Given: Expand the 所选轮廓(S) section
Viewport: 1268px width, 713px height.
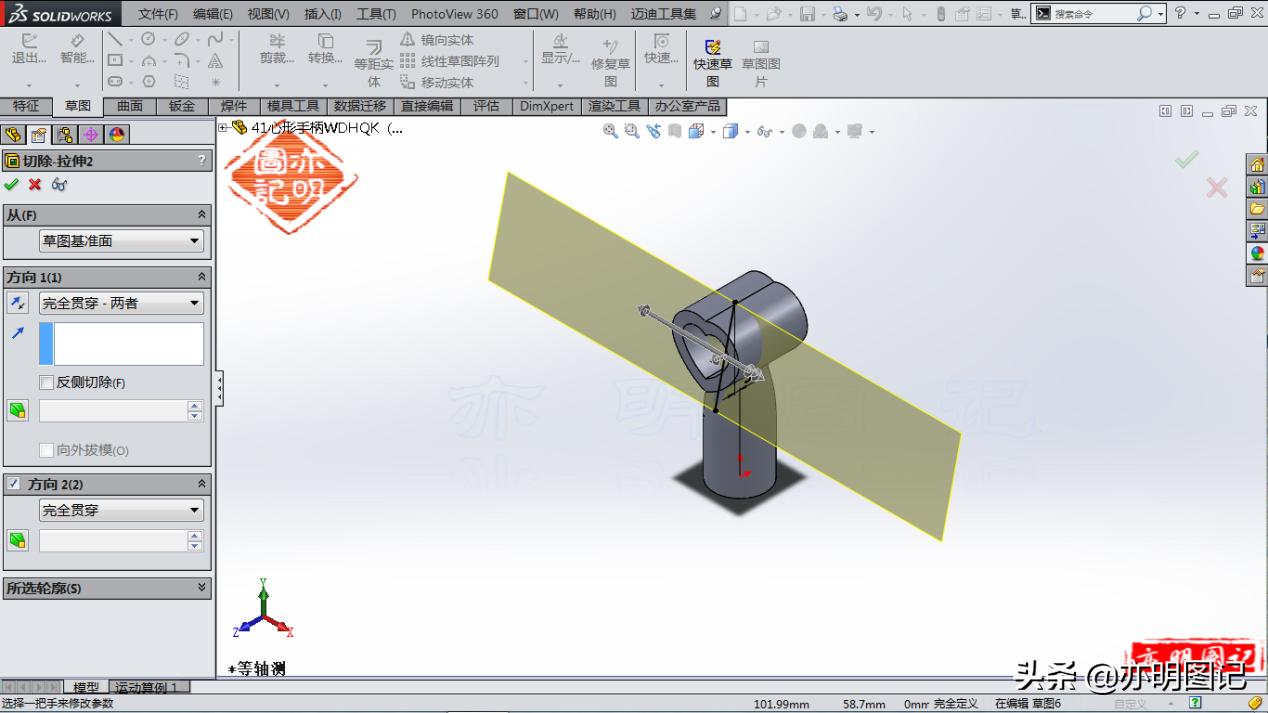Looking at the screenshot, I should (202, 588).
